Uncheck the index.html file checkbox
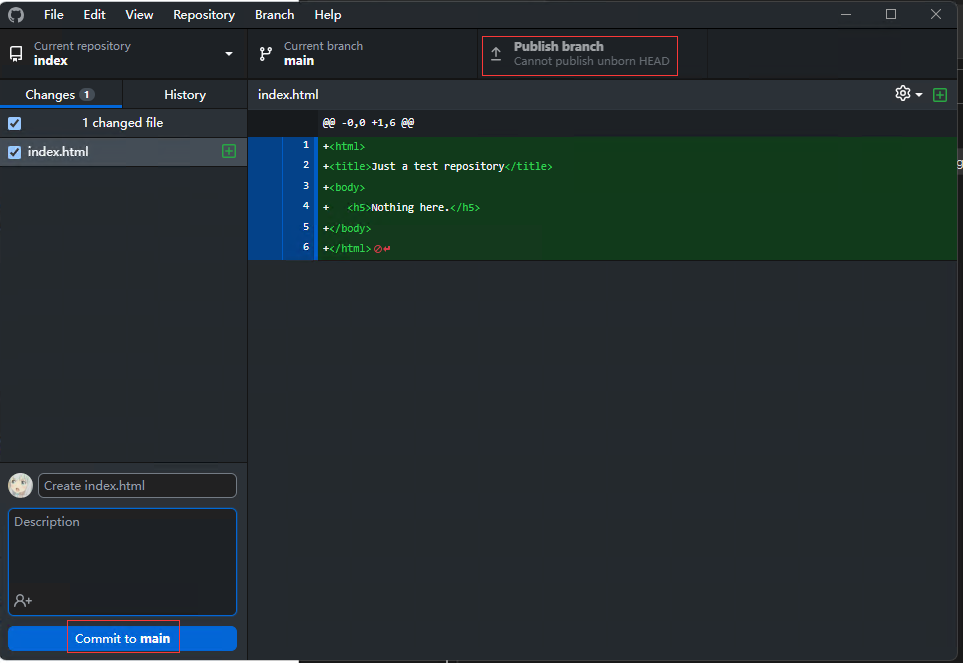This screenshot has height=663, width=963. pos(15,152)
